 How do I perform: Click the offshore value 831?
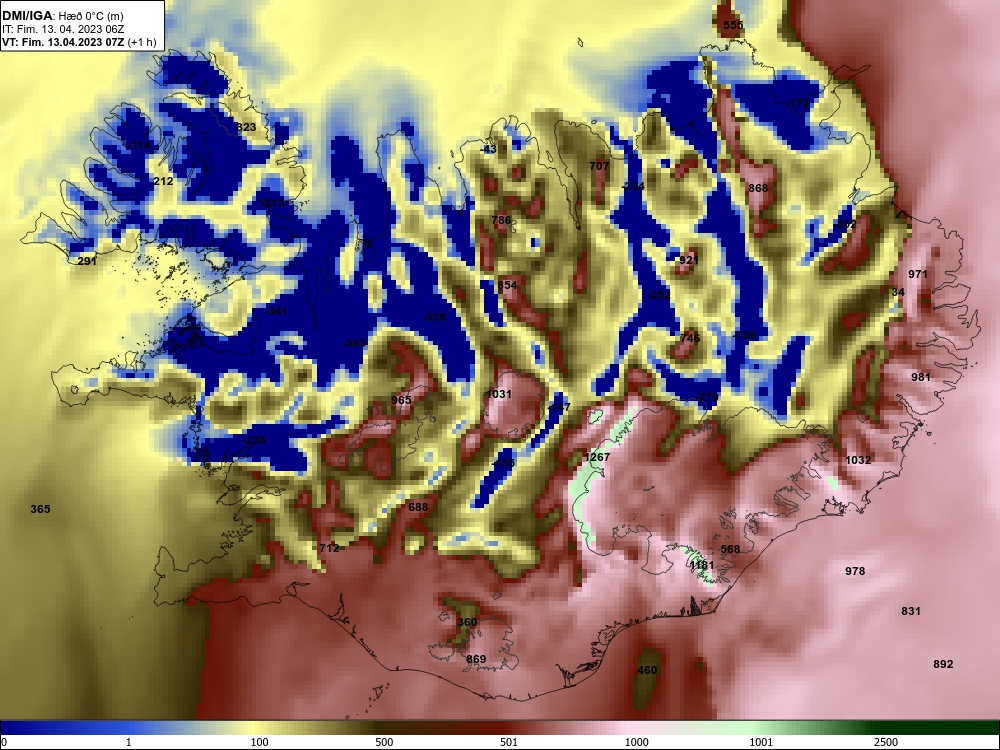point(911,611)
